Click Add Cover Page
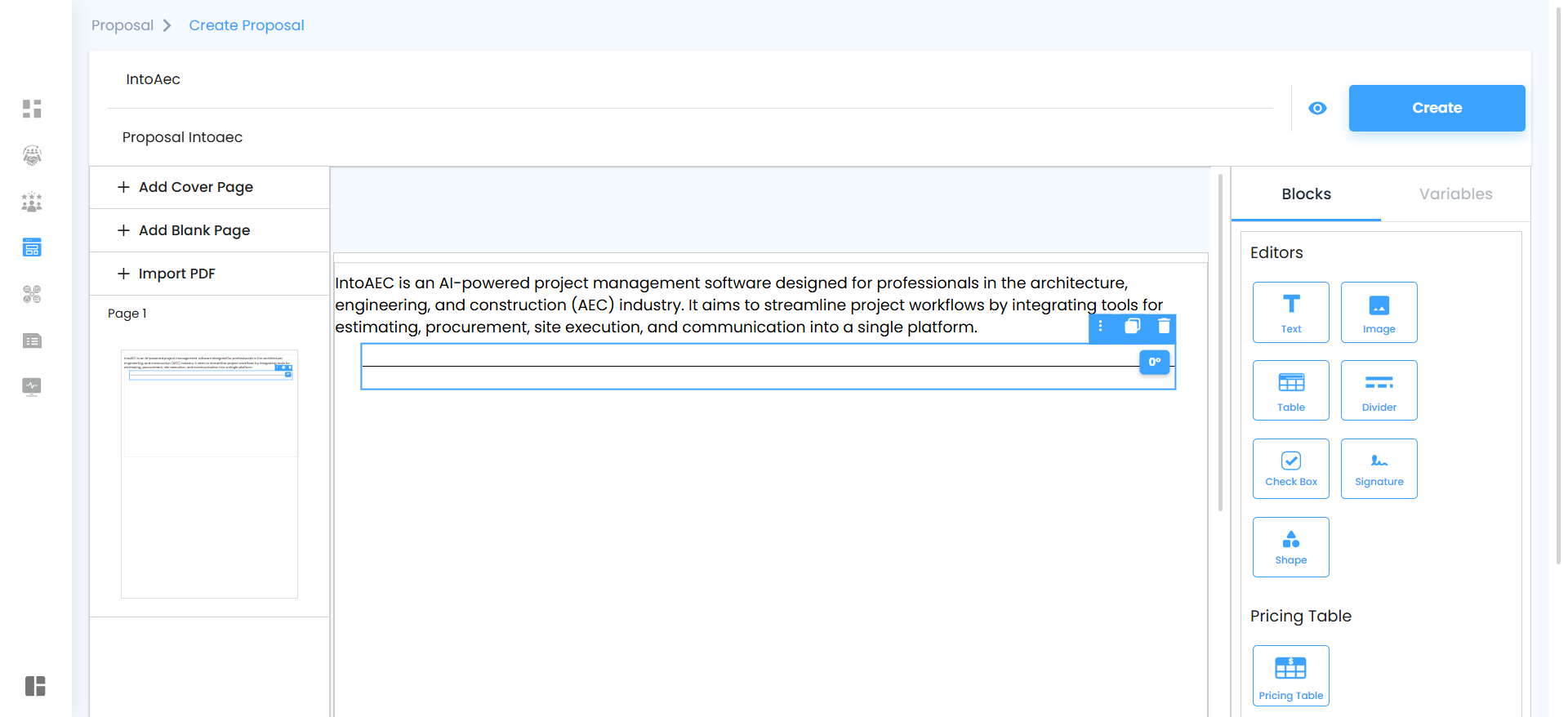 point(210,187)
